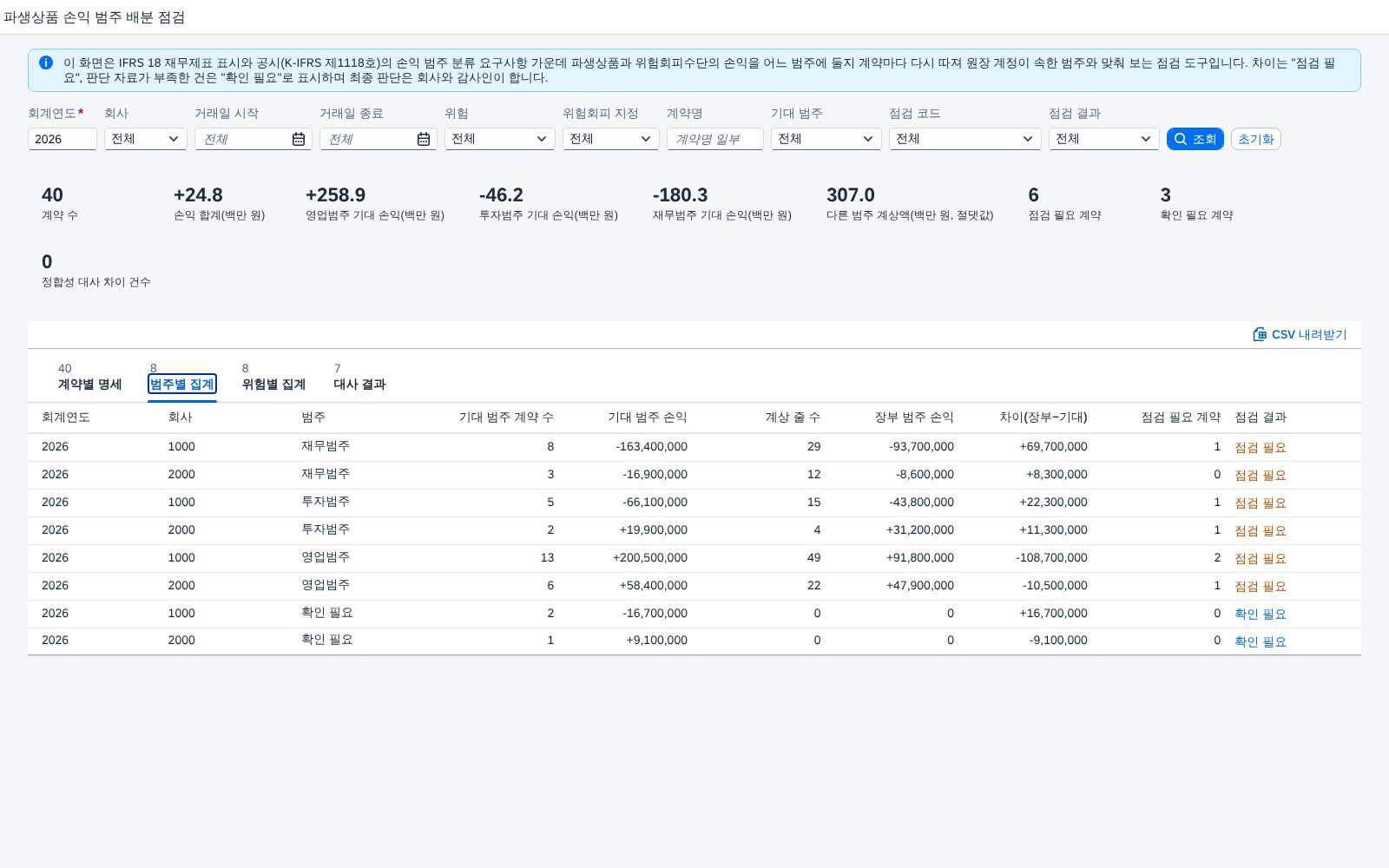Open the 대사 결과 tab
The height and width of the screenshot is (868, 1389).
click(359, 384)
